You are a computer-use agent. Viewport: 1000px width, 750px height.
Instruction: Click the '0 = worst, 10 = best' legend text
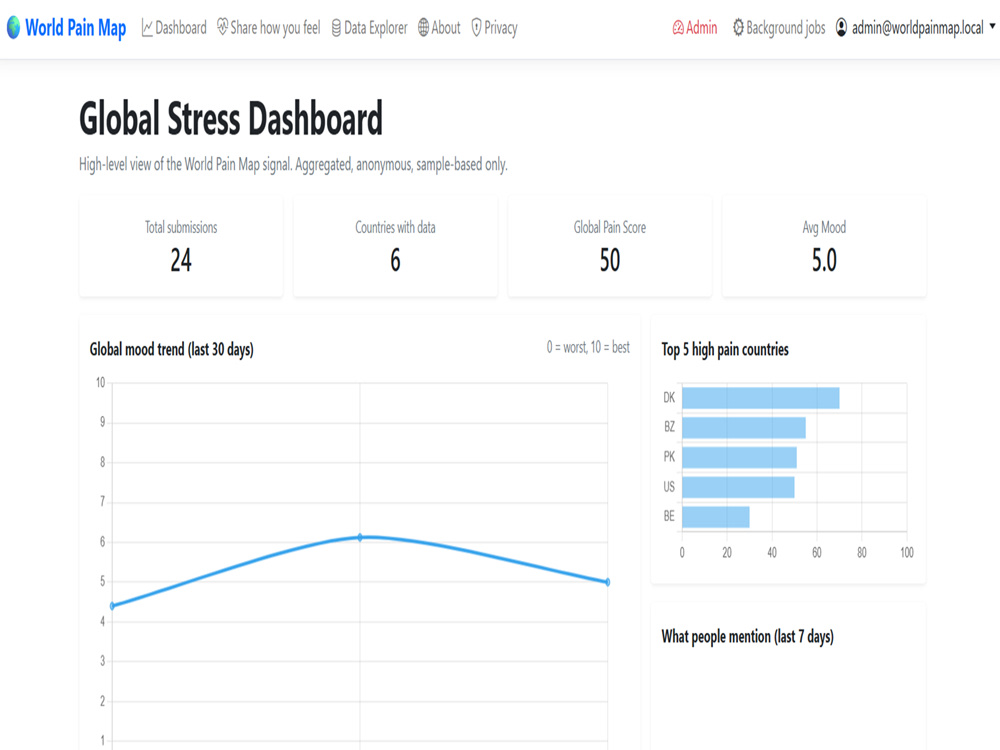coord(588,347)
